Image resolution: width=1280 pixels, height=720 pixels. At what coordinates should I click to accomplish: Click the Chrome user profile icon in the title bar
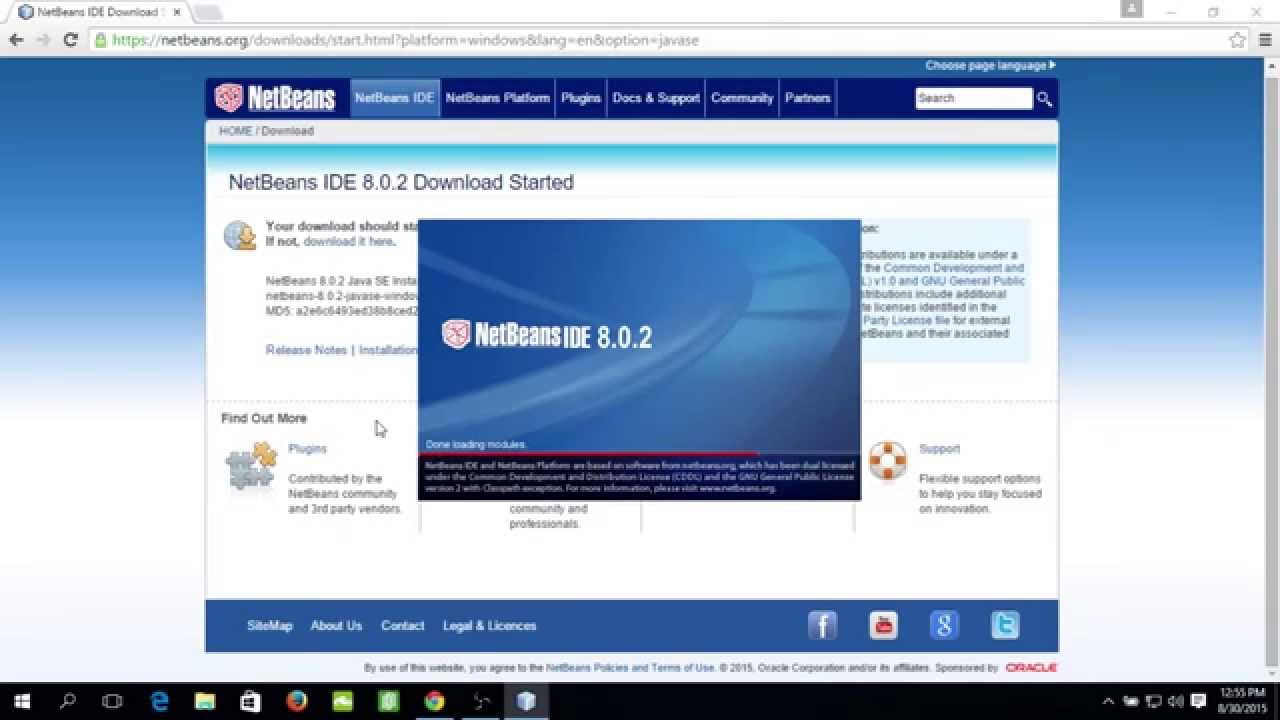click(1131, 9)
